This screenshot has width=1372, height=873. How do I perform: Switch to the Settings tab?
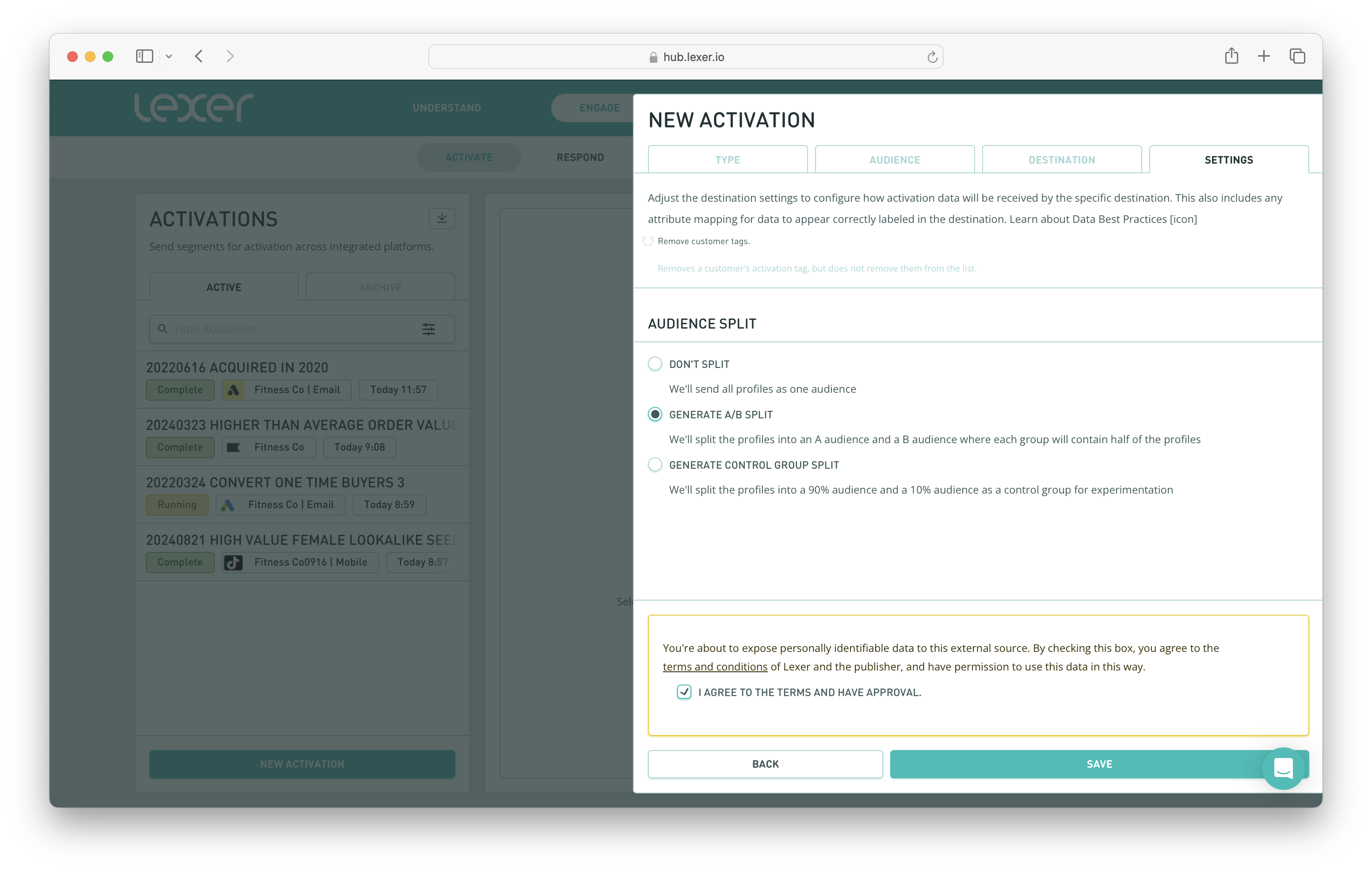(x=1228, y=160)
